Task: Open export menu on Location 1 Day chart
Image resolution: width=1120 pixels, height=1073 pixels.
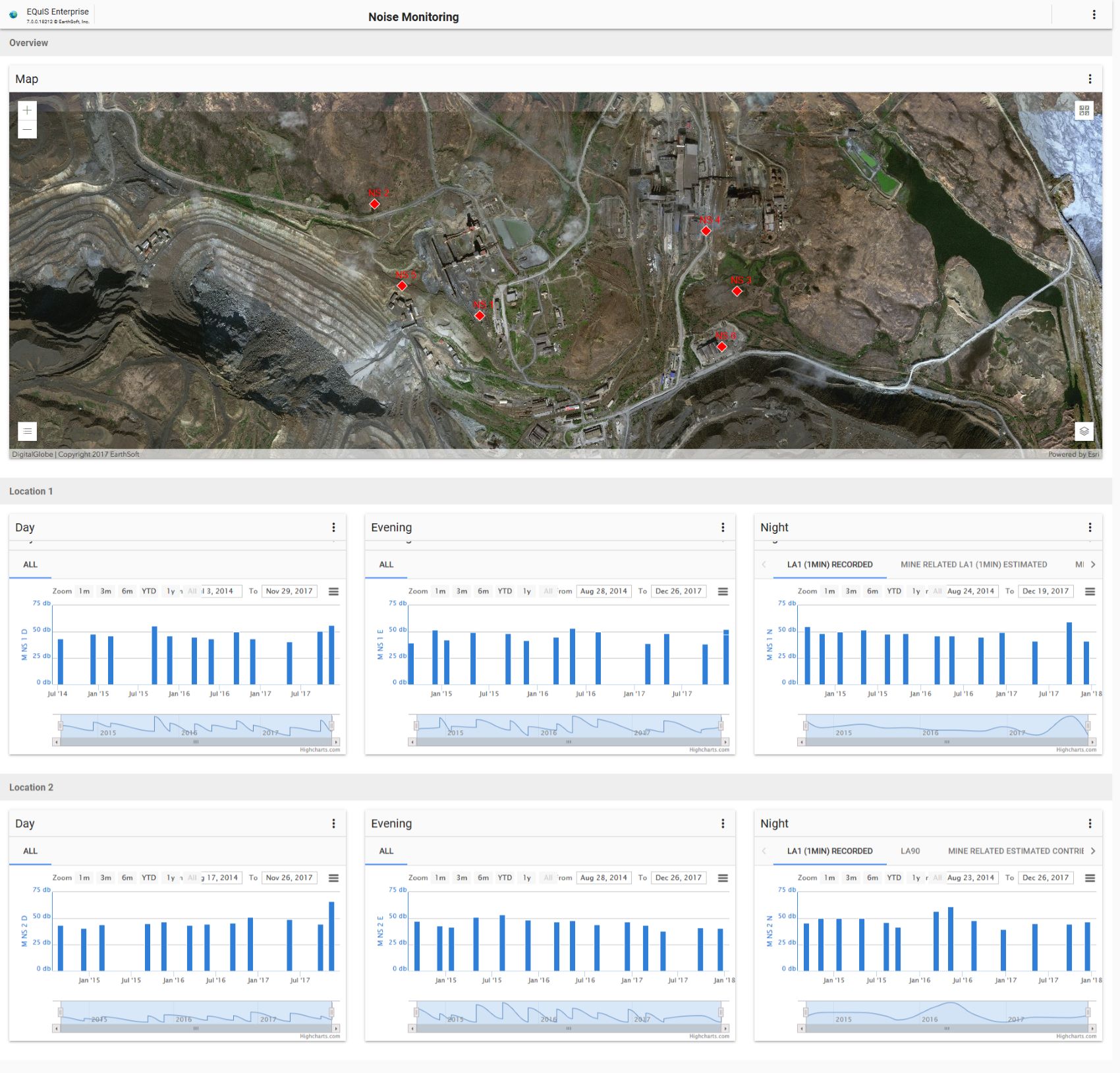Action: (334, 591)
